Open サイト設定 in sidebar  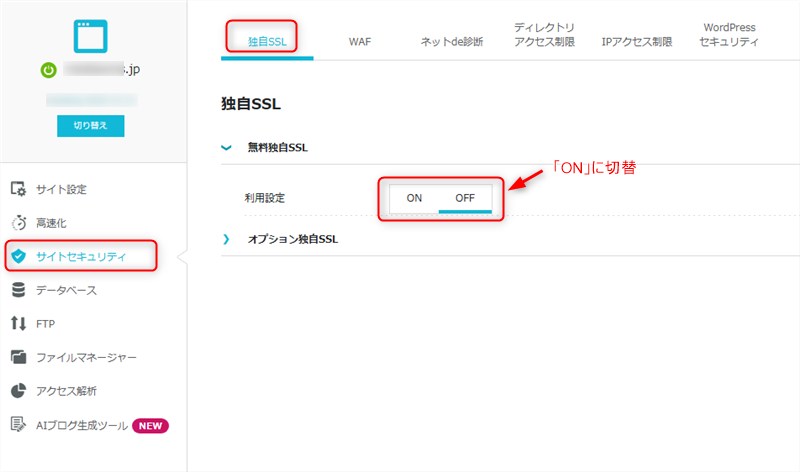61,189
